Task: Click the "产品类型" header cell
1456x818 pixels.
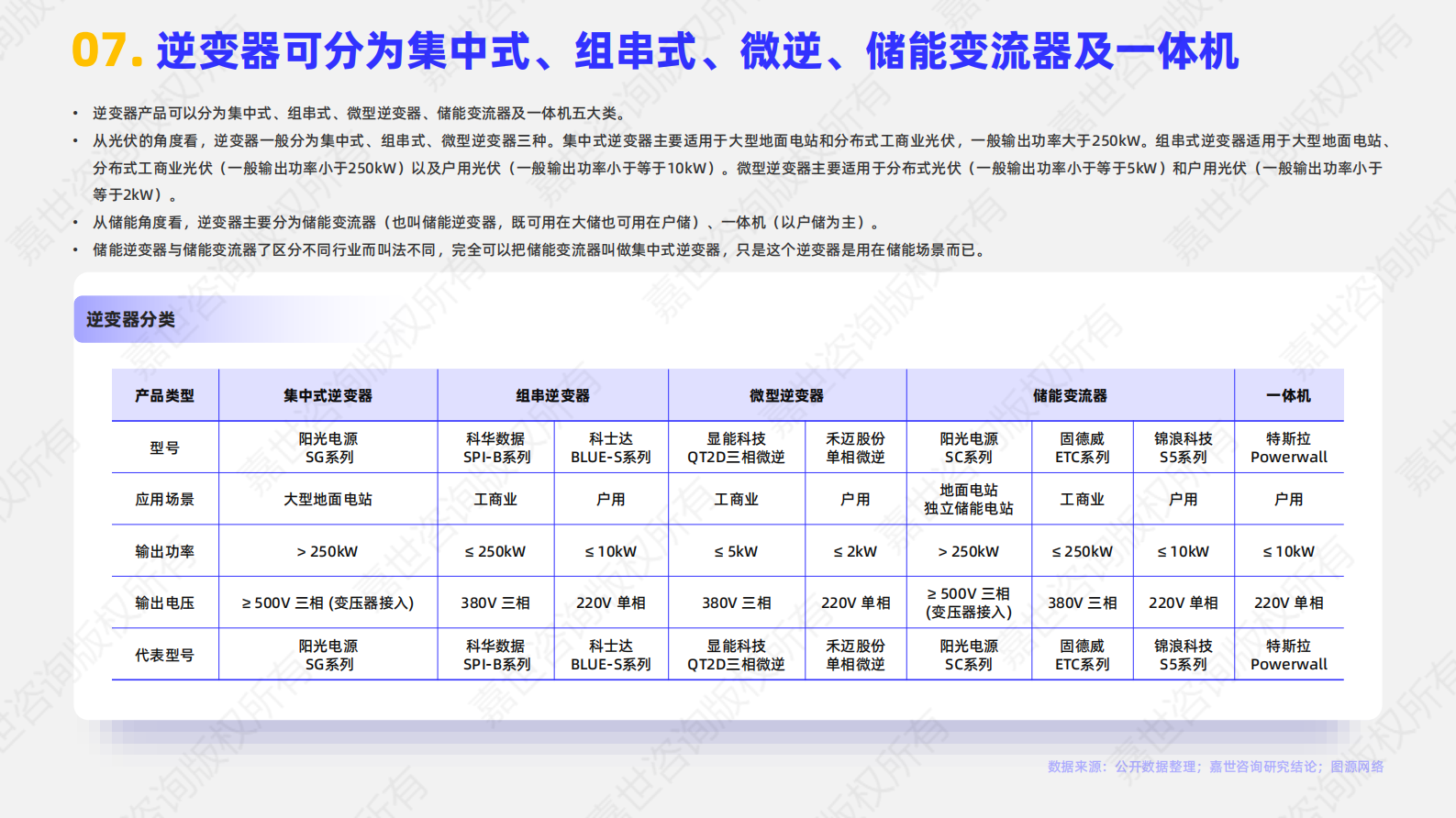Action: pos(165,396)
